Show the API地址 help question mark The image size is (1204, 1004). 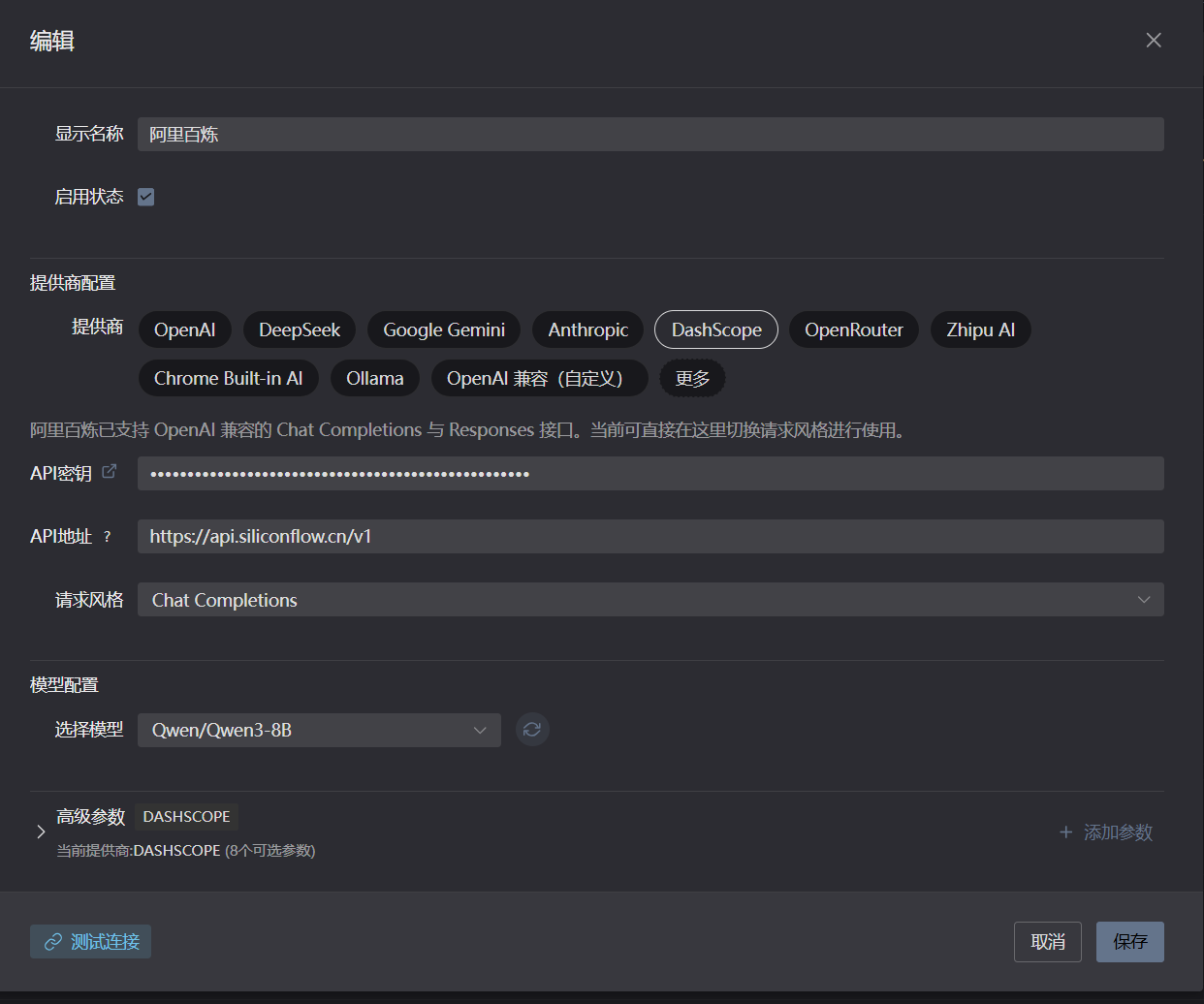[x=107, y=537]
